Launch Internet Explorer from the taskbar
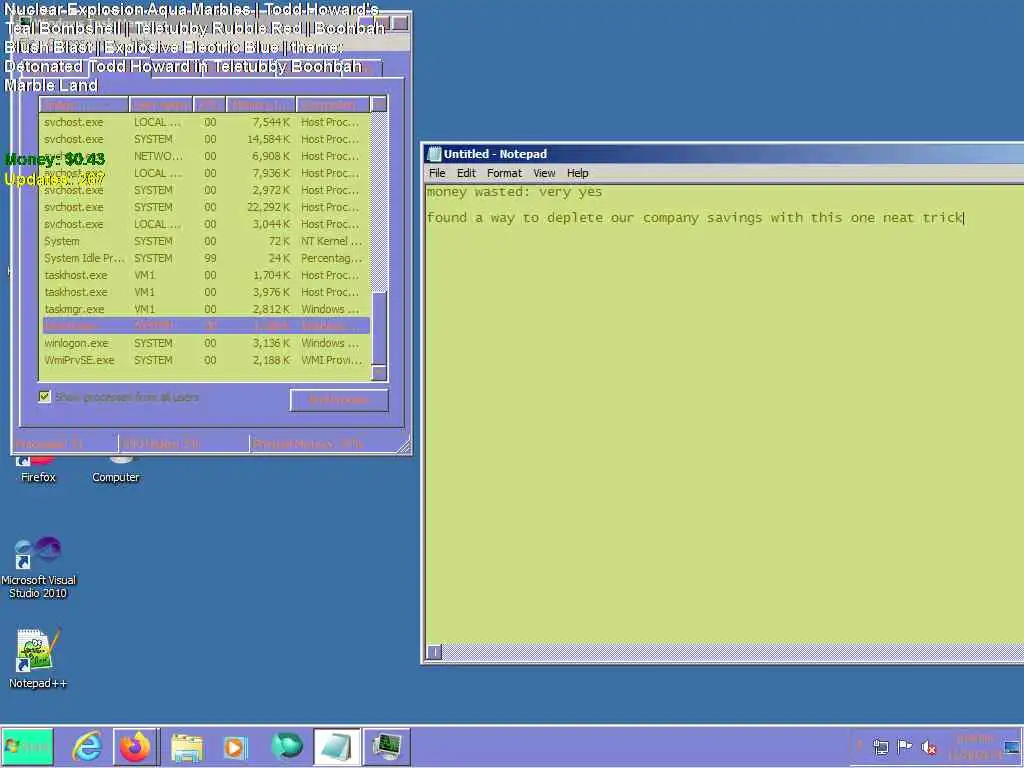This screenshot has width=1024, height=768. coord(87,746)
